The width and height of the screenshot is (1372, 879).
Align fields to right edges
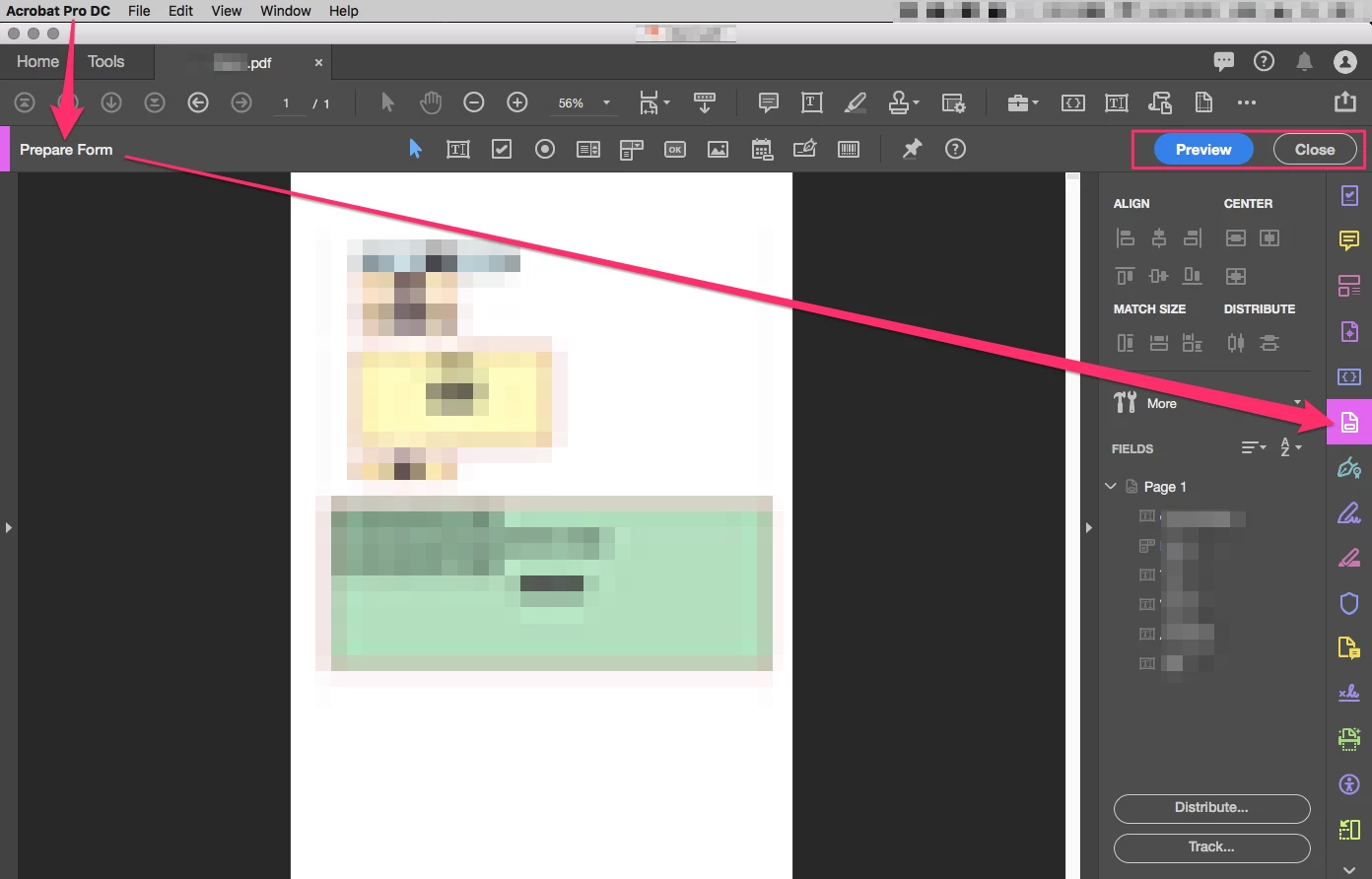(x=1193, y=237)
